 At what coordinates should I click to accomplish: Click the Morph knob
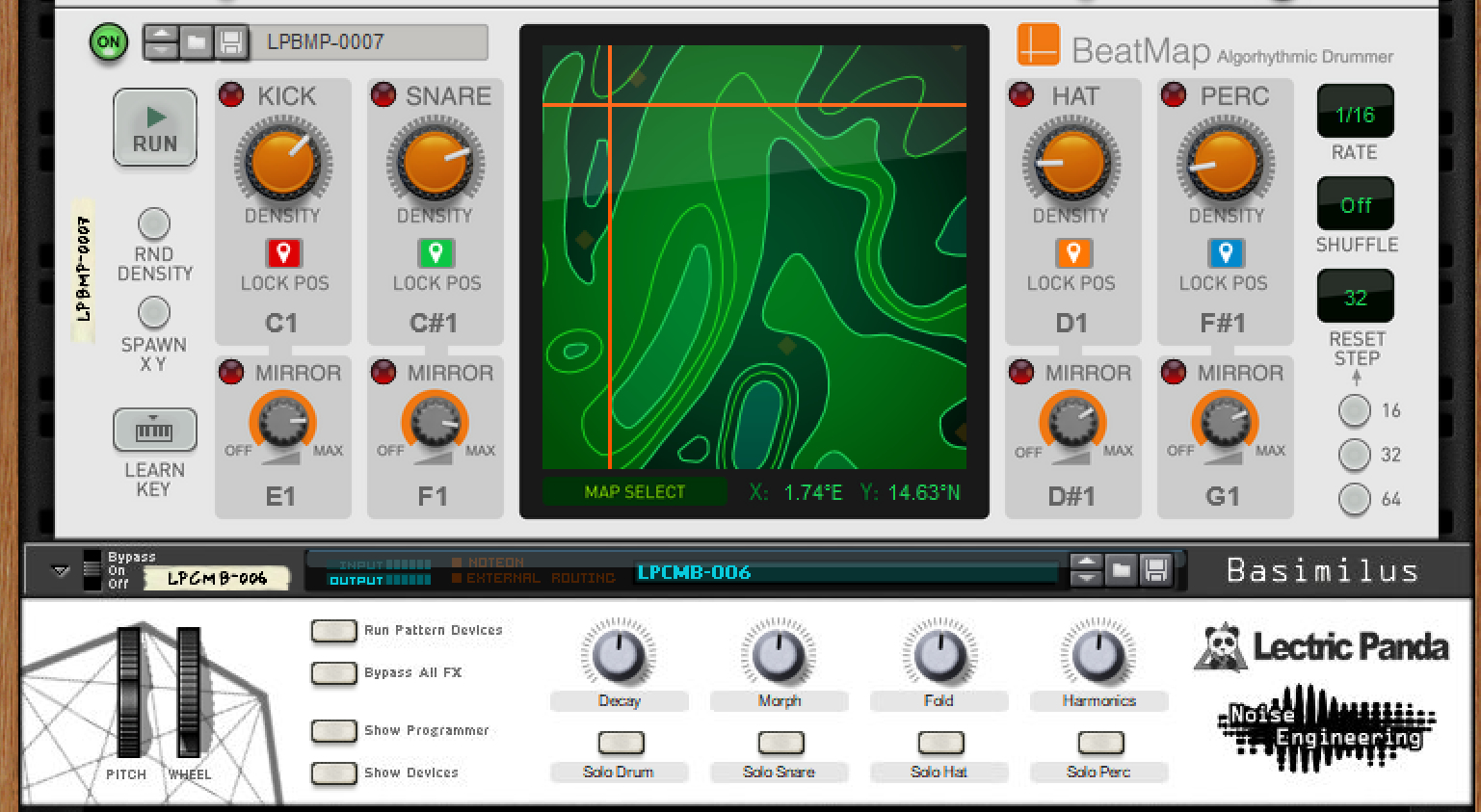(x=779, y=654)
